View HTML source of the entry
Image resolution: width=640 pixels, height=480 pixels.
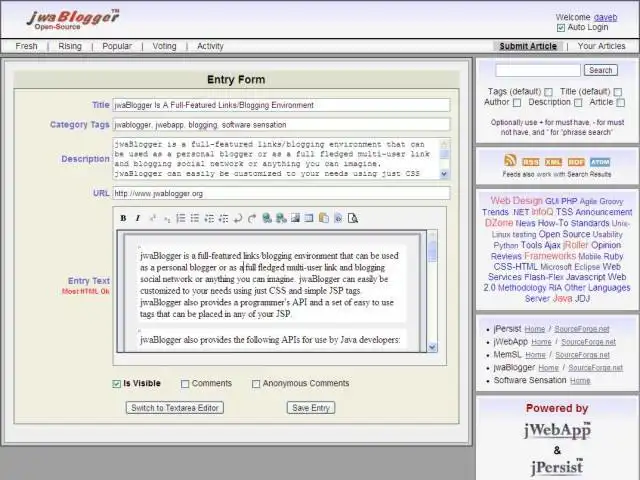click(x=338, y=218)
